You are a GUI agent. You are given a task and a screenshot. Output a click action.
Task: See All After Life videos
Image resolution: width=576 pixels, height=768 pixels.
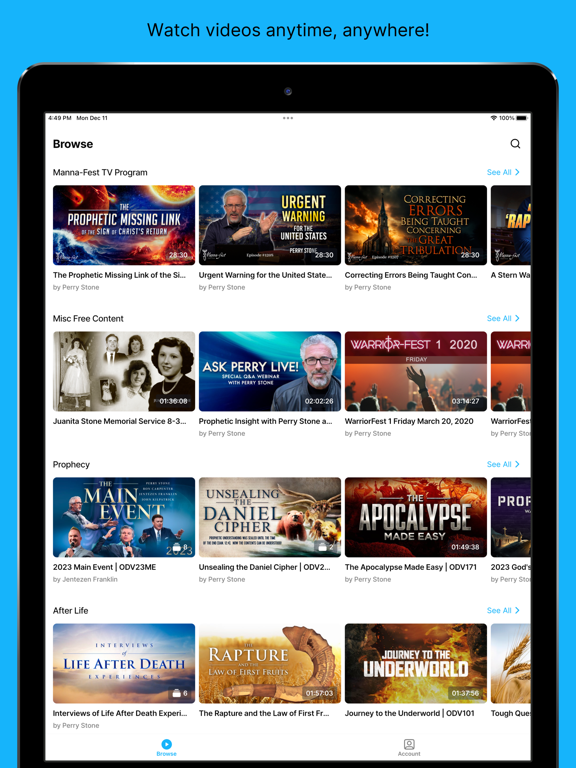(503, 610)
